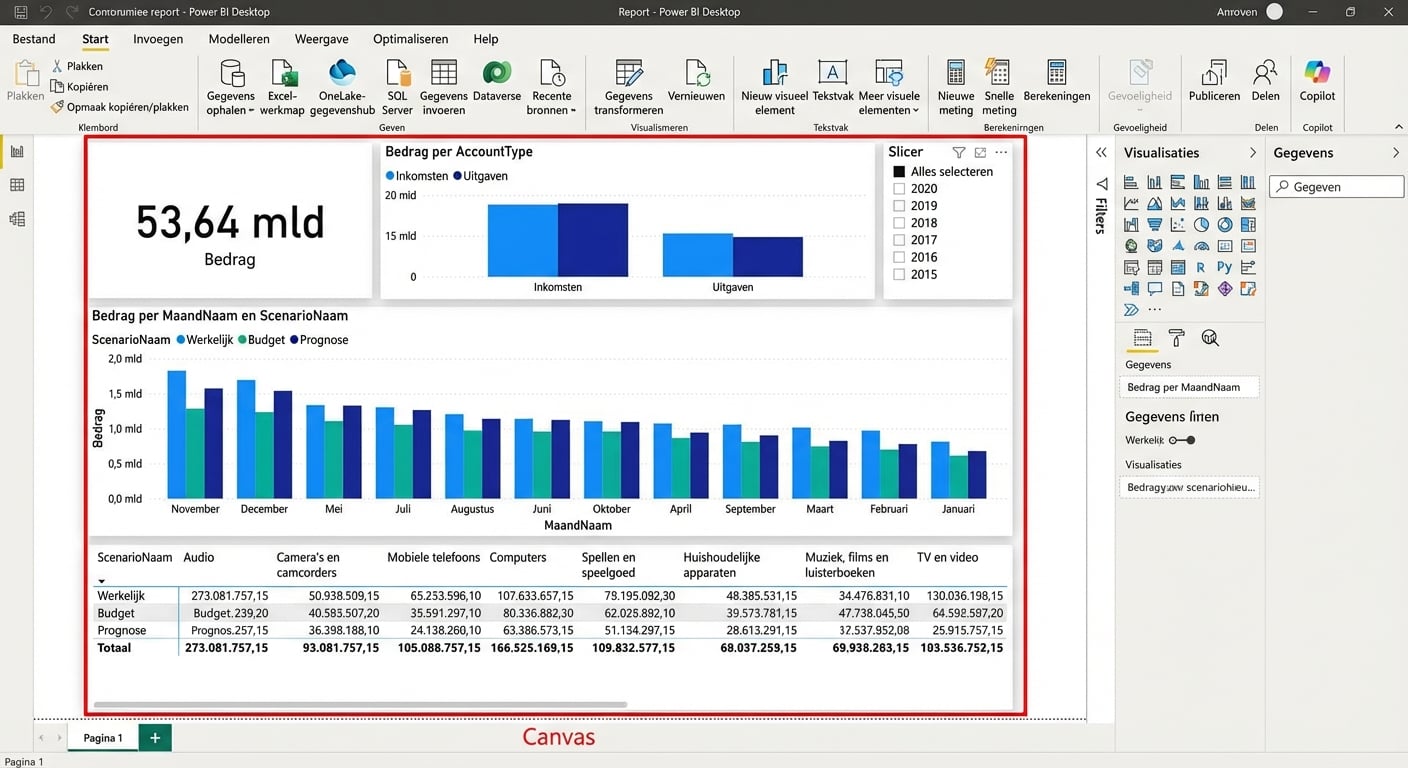Open the Copilot pane
Image resolution: width=1408 pixels, height=768 pixels.
(x=1317, y=81)
